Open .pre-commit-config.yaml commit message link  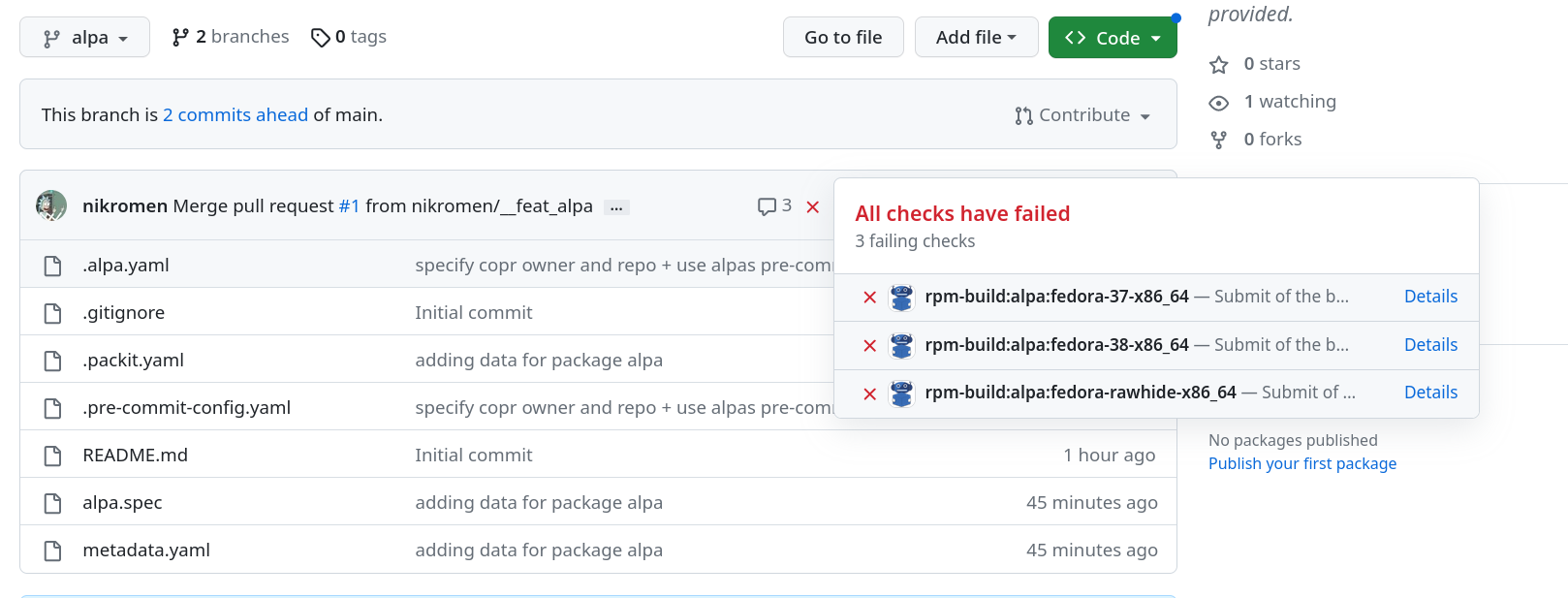pyautogui.click(x=624, y=407)
